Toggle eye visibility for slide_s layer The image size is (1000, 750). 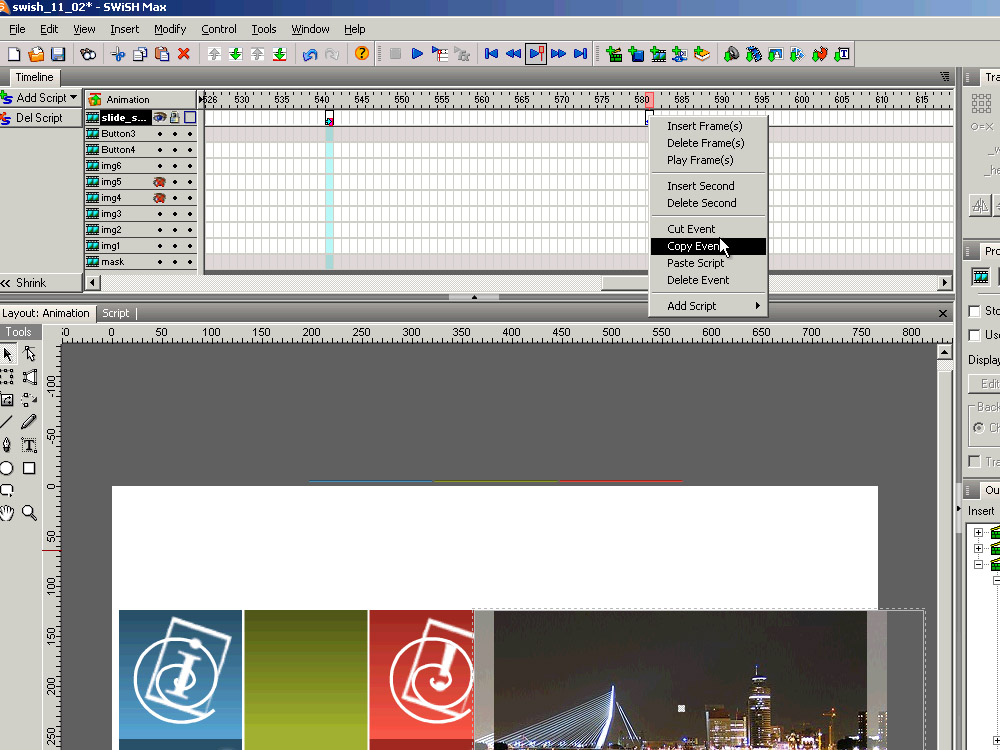tap(159, 117)
